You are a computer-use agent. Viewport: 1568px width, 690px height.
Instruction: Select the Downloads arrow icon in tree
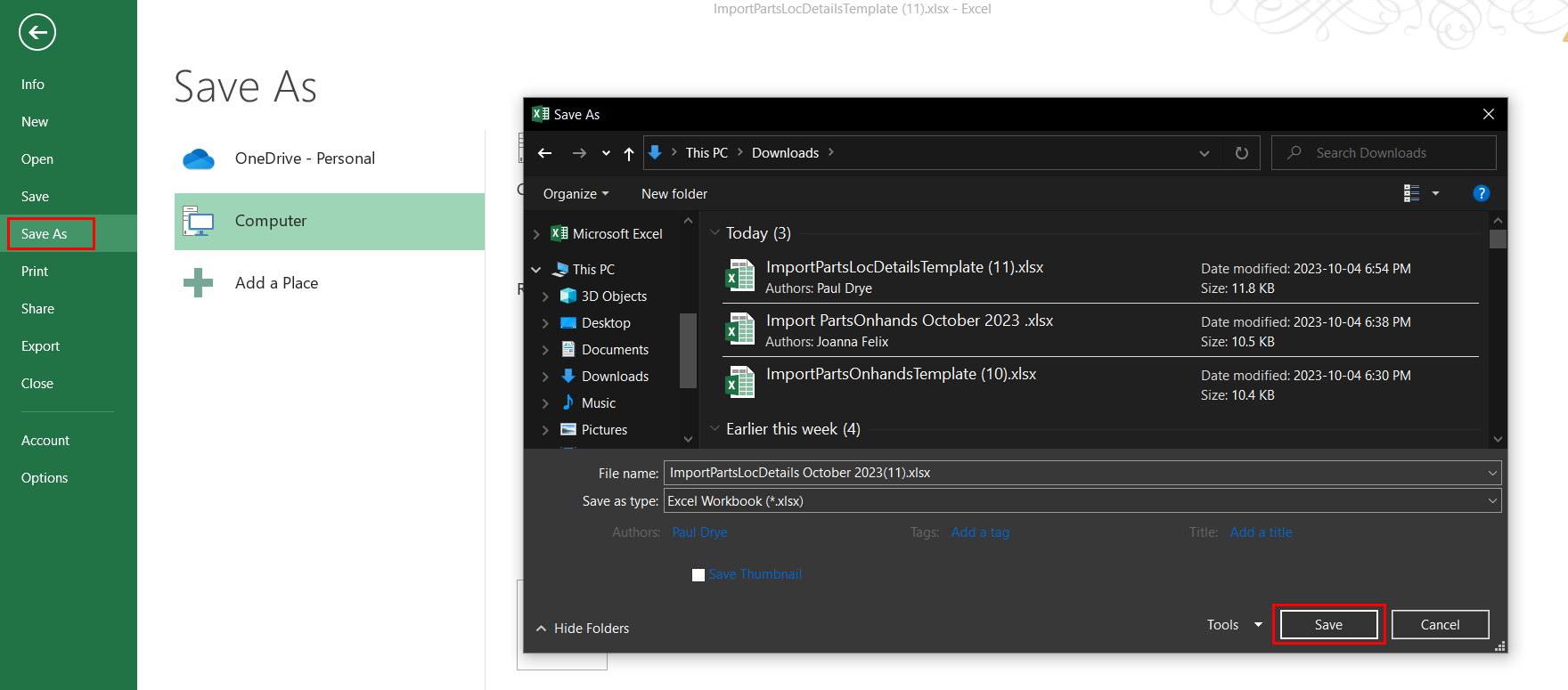tap(568, 376)
